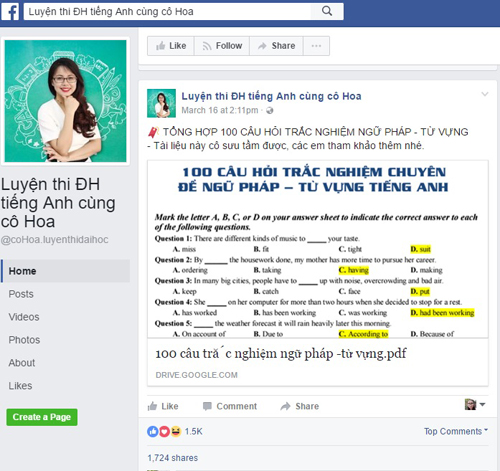Viewport: 500px width, 471px height.
Task: Click the reaction emoji icons beside 1.5K
Action: tap(164, 431)
